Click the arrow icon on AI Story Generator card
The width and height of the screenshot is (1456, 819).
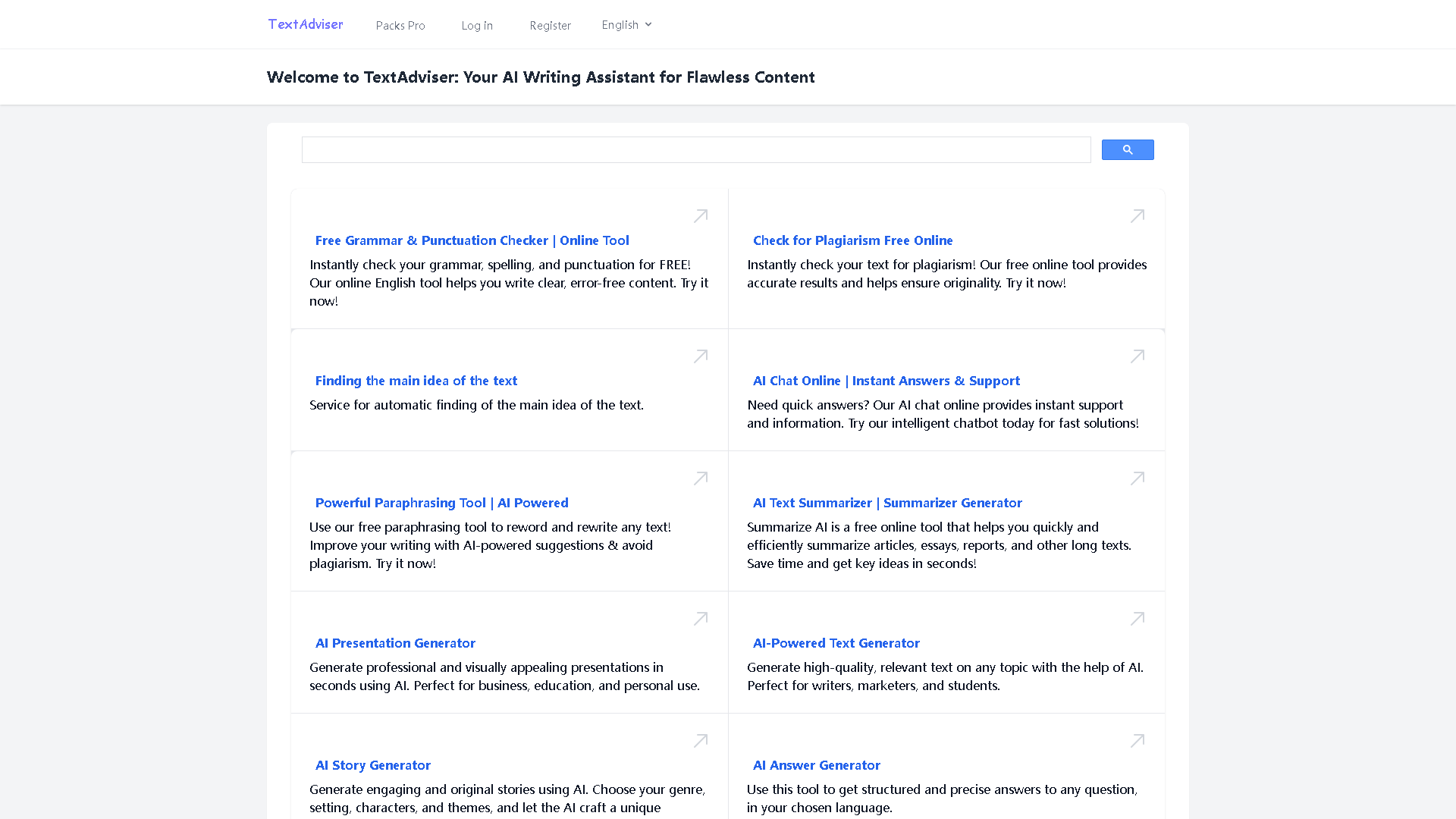(700, 741)
